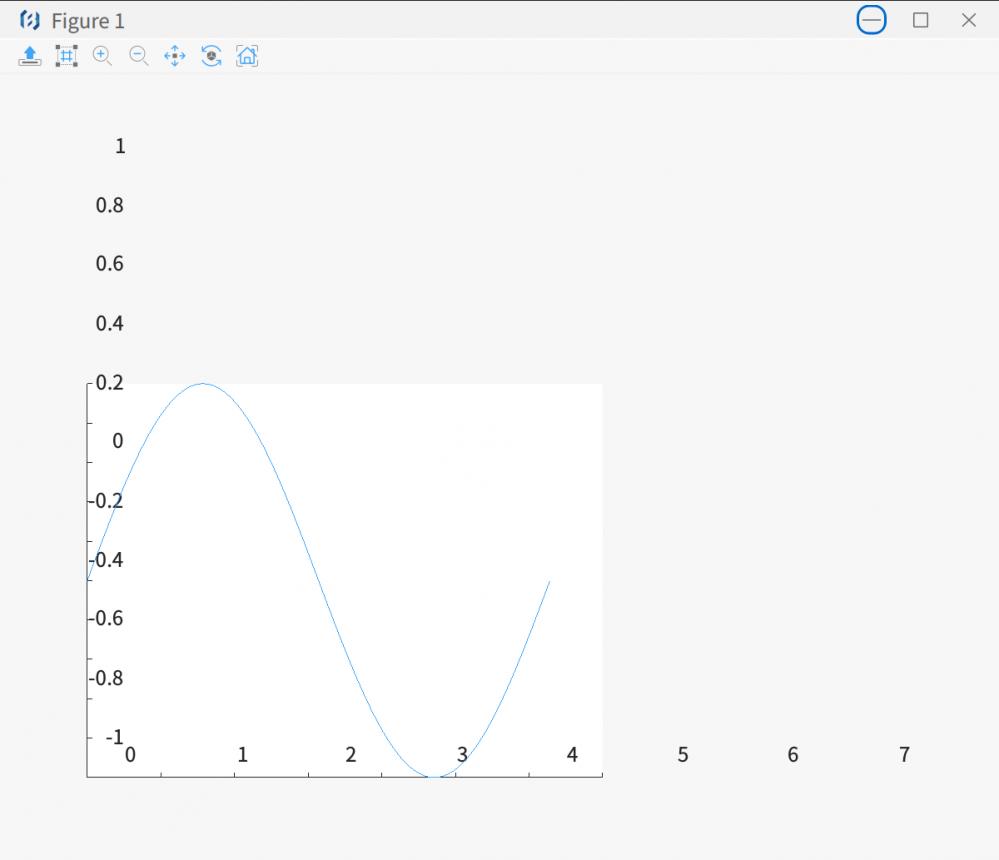999x860 pixels.
Task: Maximize the Figure 1 window
Action: pyautogui.click(x=921, y=20)
